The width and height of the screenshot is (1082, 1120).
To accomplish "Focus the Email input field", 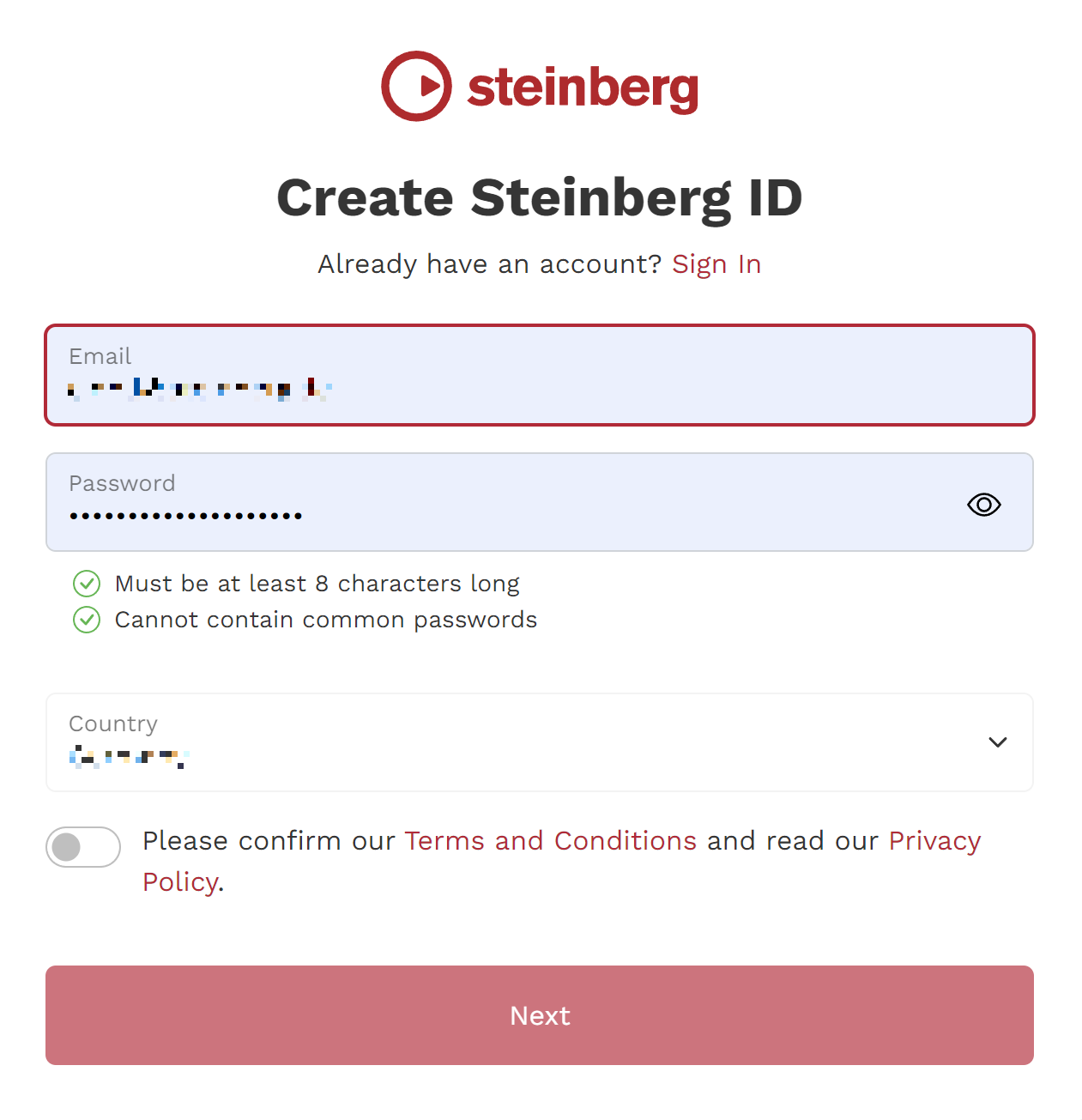I will click(x=540, y=375).
